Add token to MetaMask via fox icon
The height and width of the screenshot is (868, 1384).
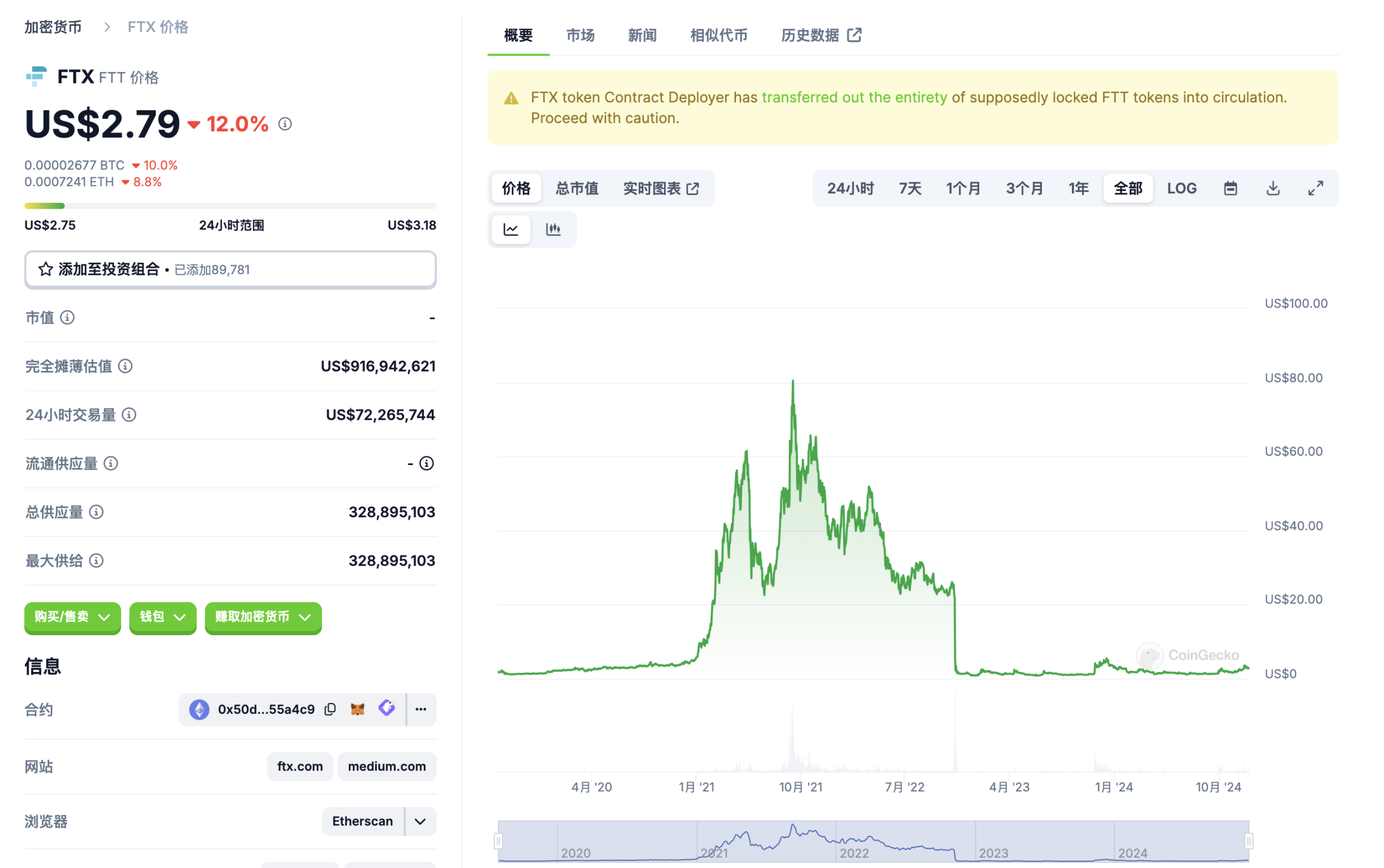coord(358,709)
